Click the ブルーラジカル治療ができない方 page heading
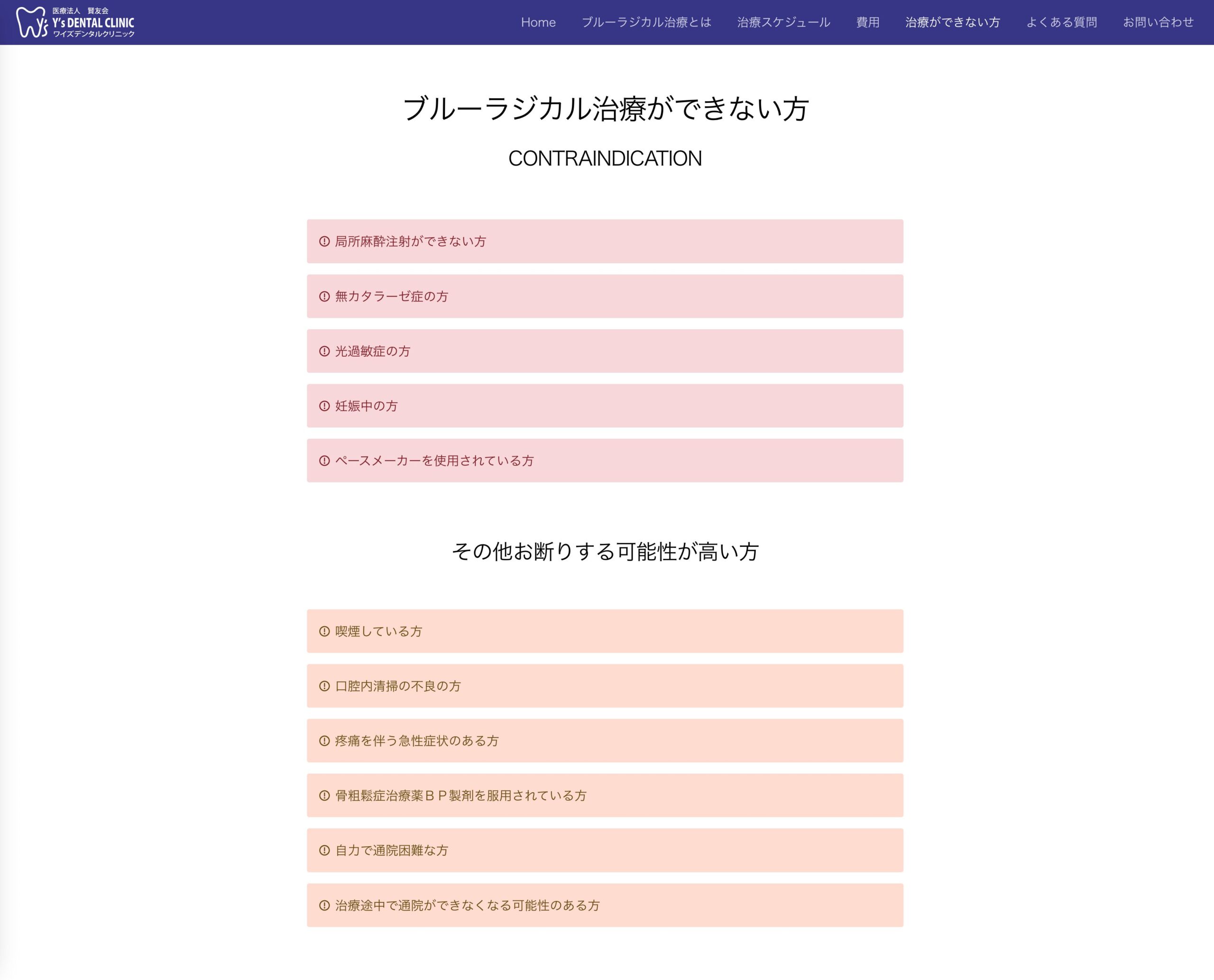 pos(606,108)
